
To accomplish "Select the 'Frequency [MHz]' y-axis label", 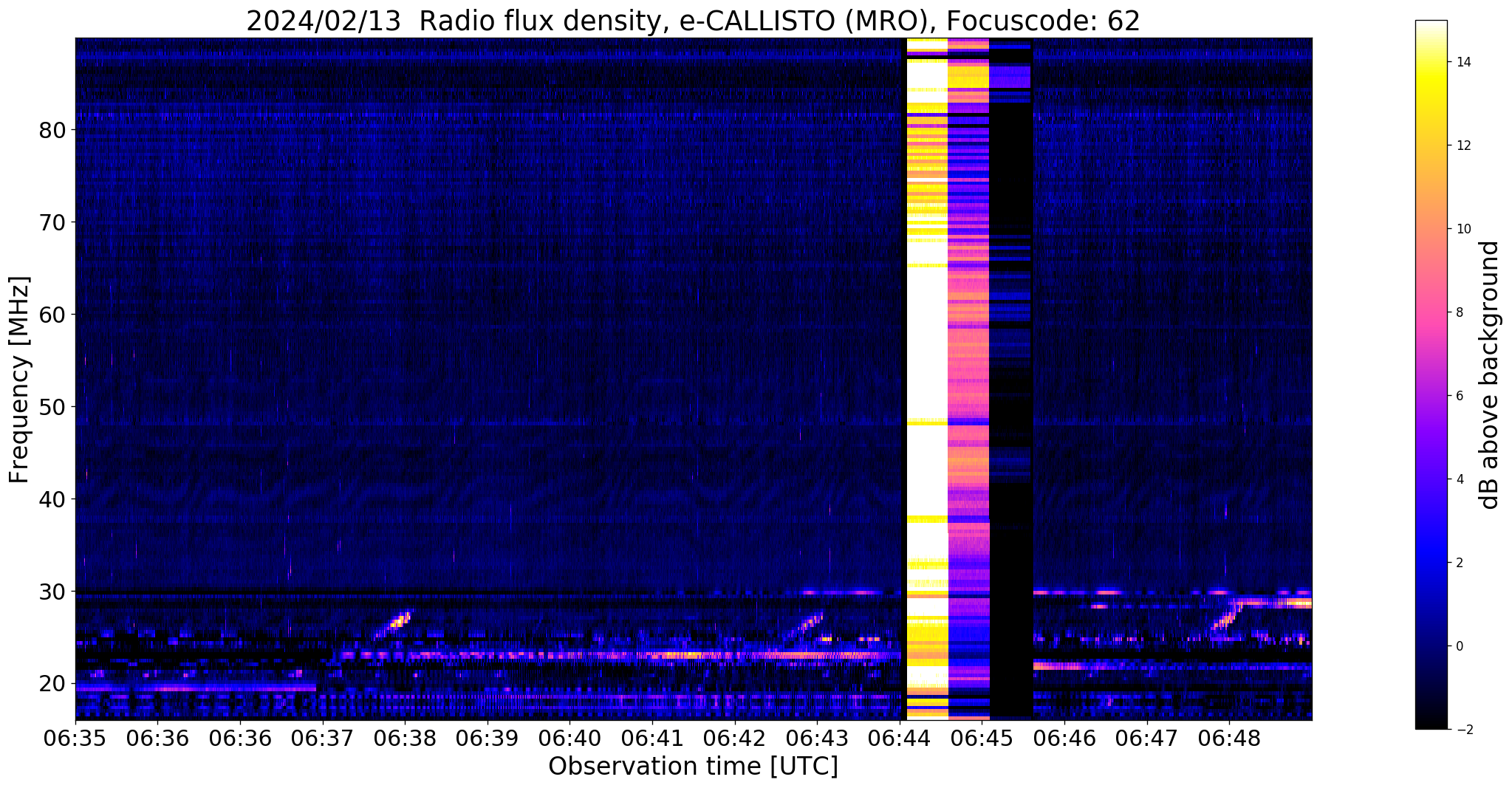I will click(x=19, y=380).
